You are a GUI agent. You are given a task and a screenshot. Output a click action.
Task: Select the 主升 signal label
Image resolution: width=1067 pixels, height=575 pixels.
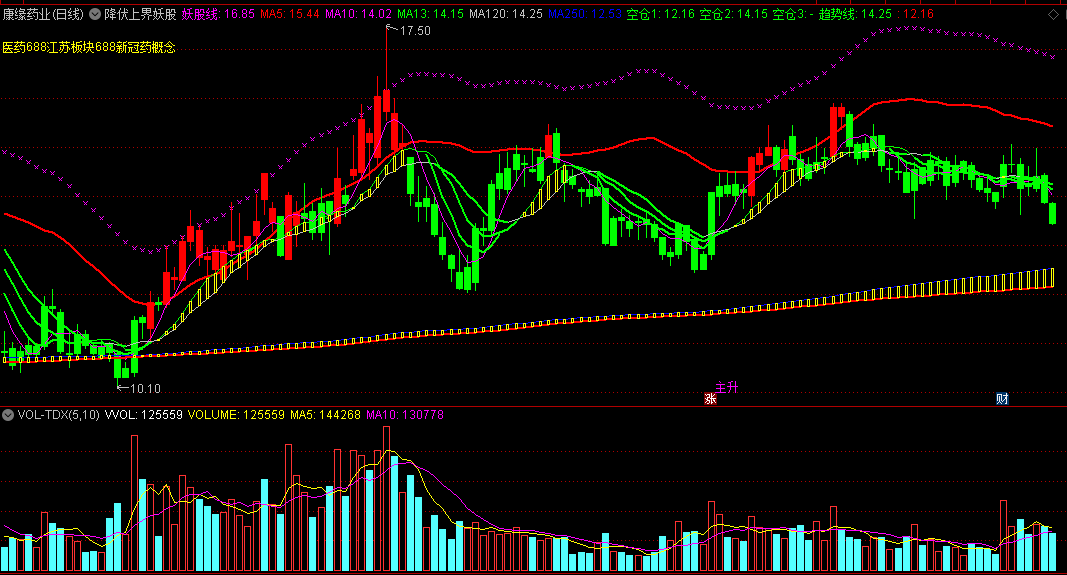tap(727, 387)
